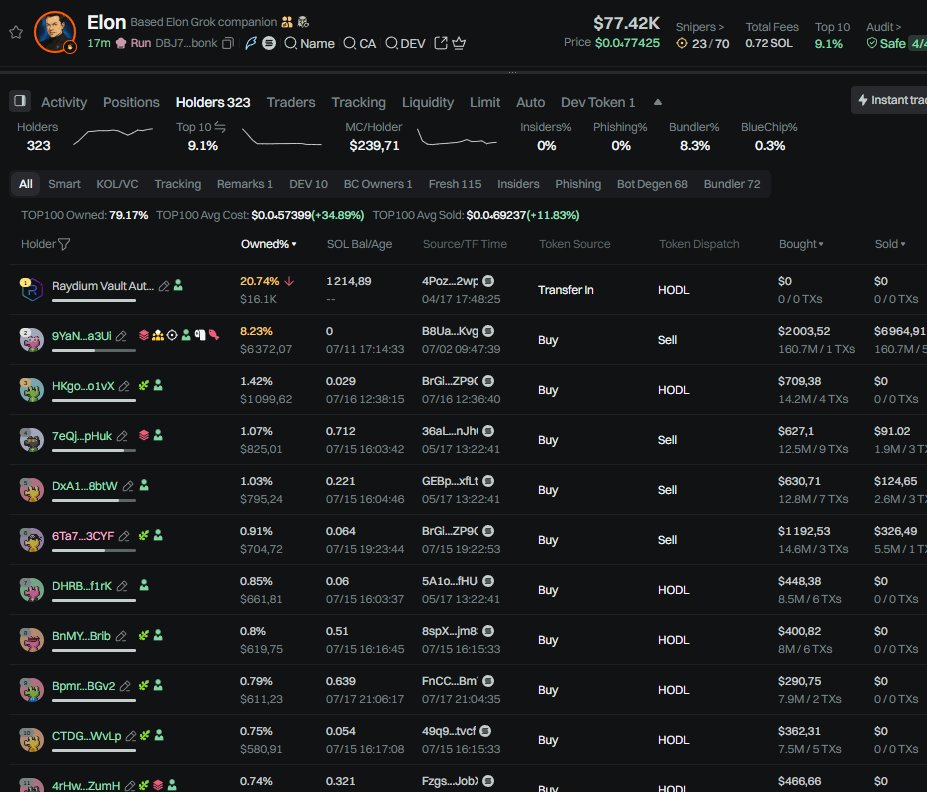Click the red stack tag on 7eQj...pHuk
The width and height of the screenshot is (927, 792).
tap(144, 435)
